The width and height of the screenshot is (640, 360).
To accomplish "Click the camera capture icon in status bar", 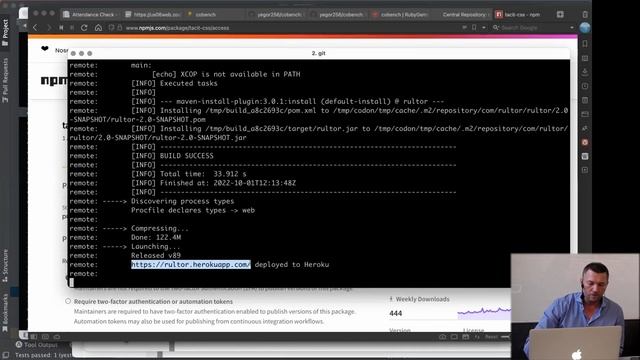I will [442, 337].
